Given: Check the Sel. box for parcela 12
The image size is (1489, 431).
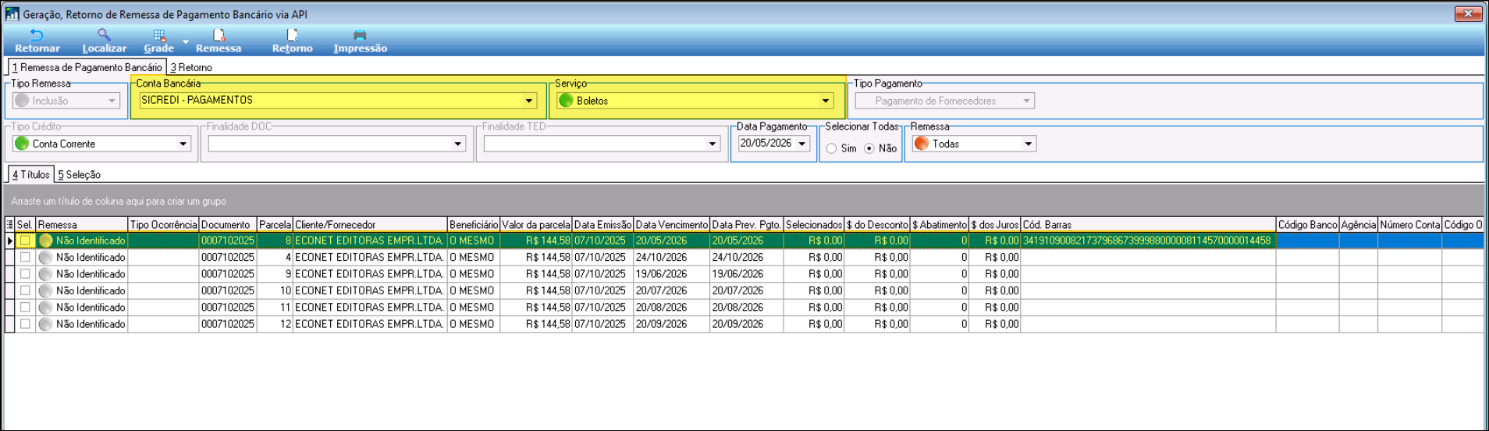Looking at the screenshot, I should [25, 325].
